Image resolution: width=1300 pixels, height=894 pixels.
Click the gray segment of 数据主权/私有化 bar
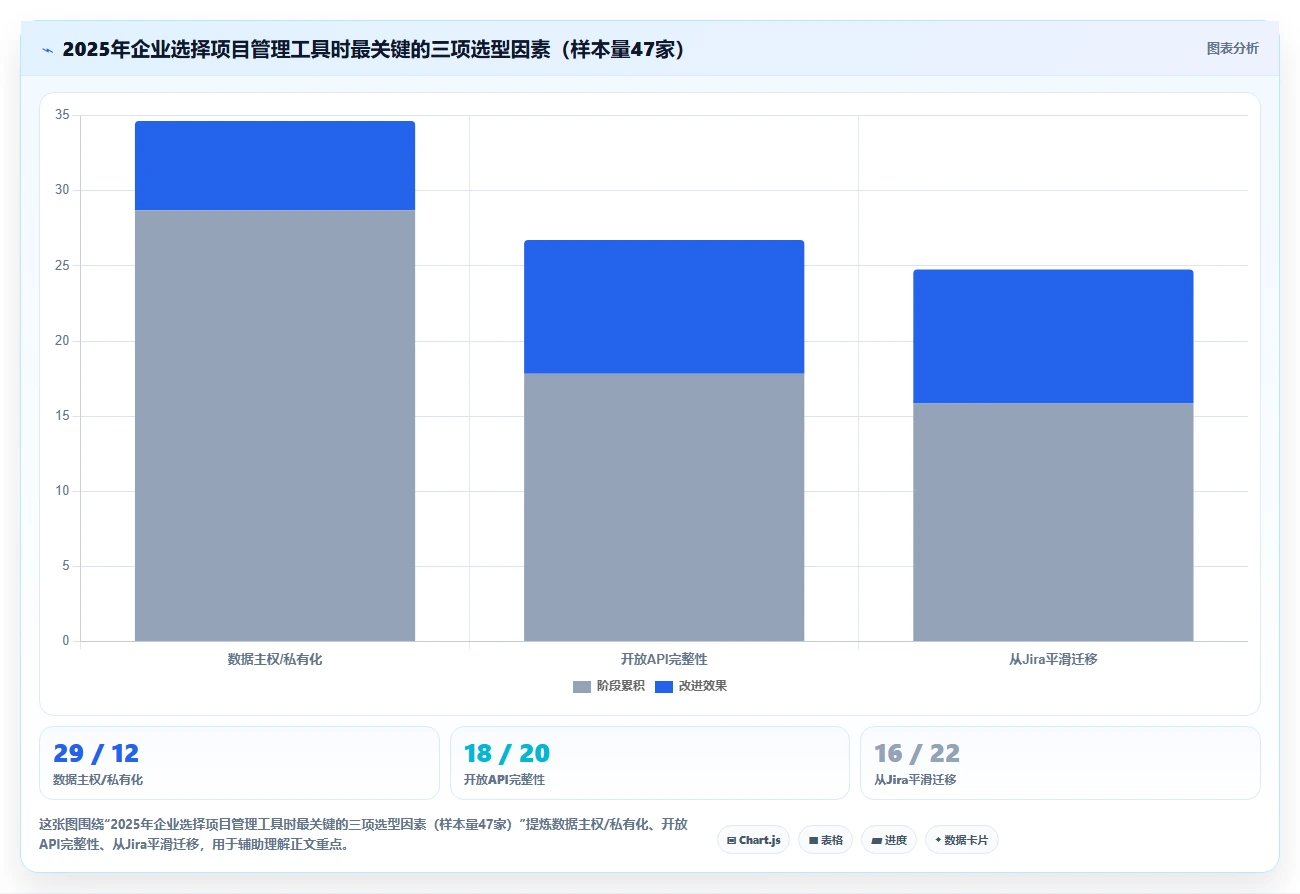[275, 426]
